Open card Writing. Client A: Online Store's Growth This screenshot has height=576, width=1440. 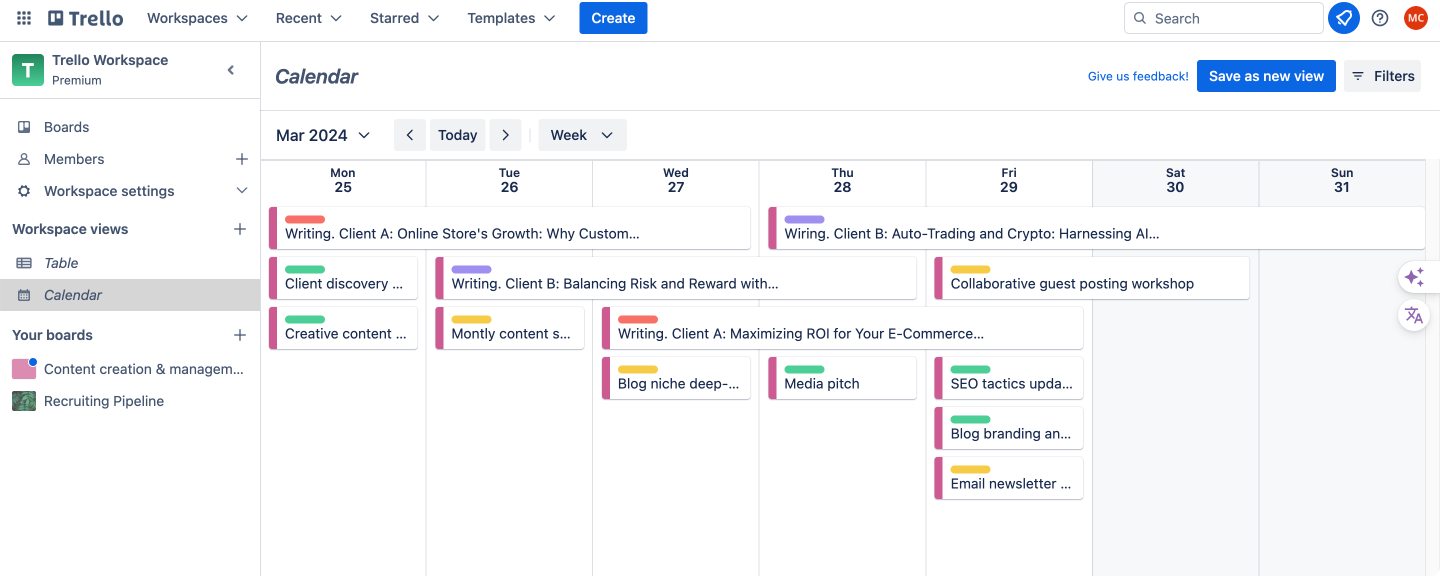509,228
